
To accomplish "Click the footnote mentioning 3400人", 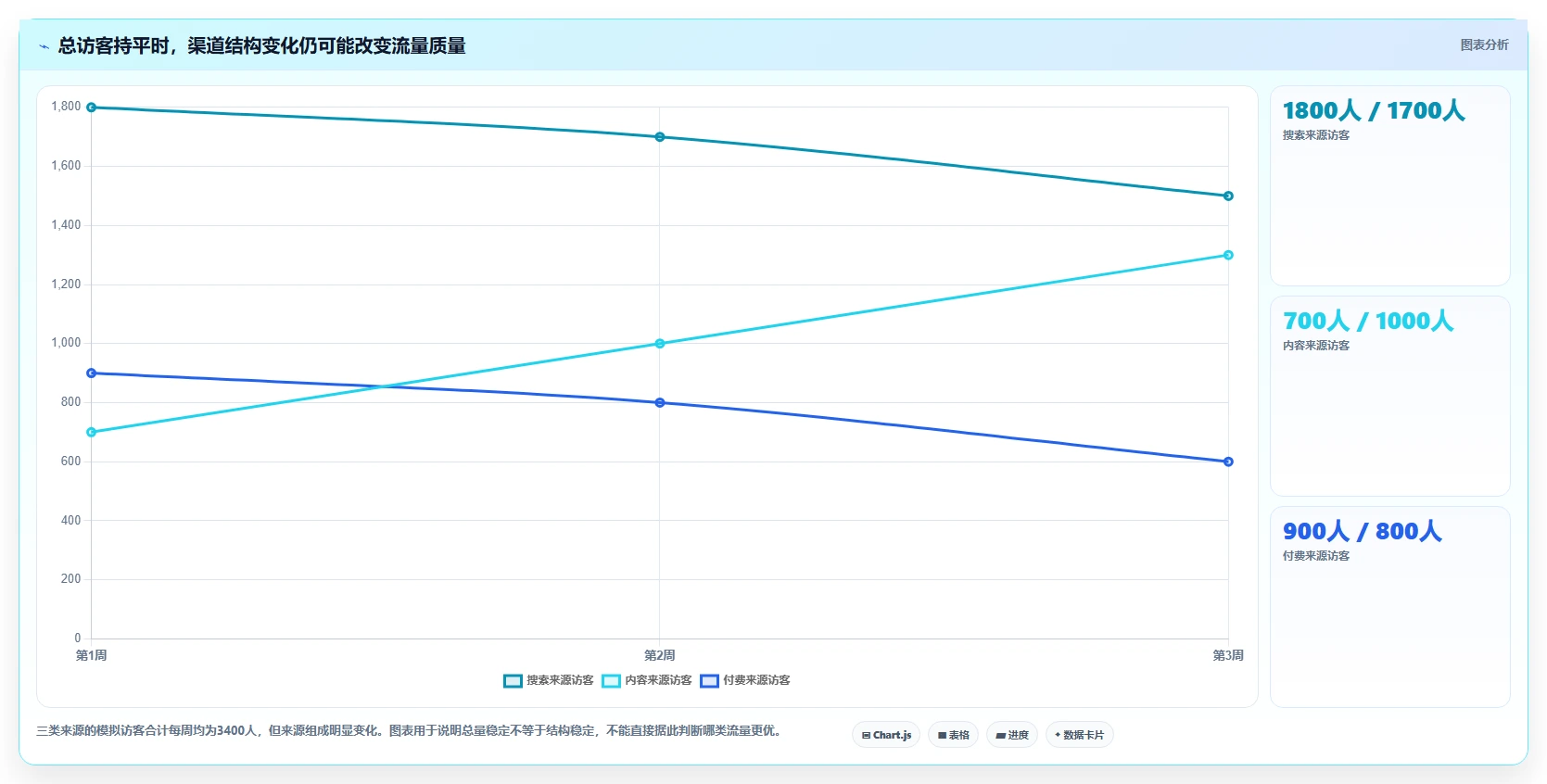I will [x=411, y=730].
